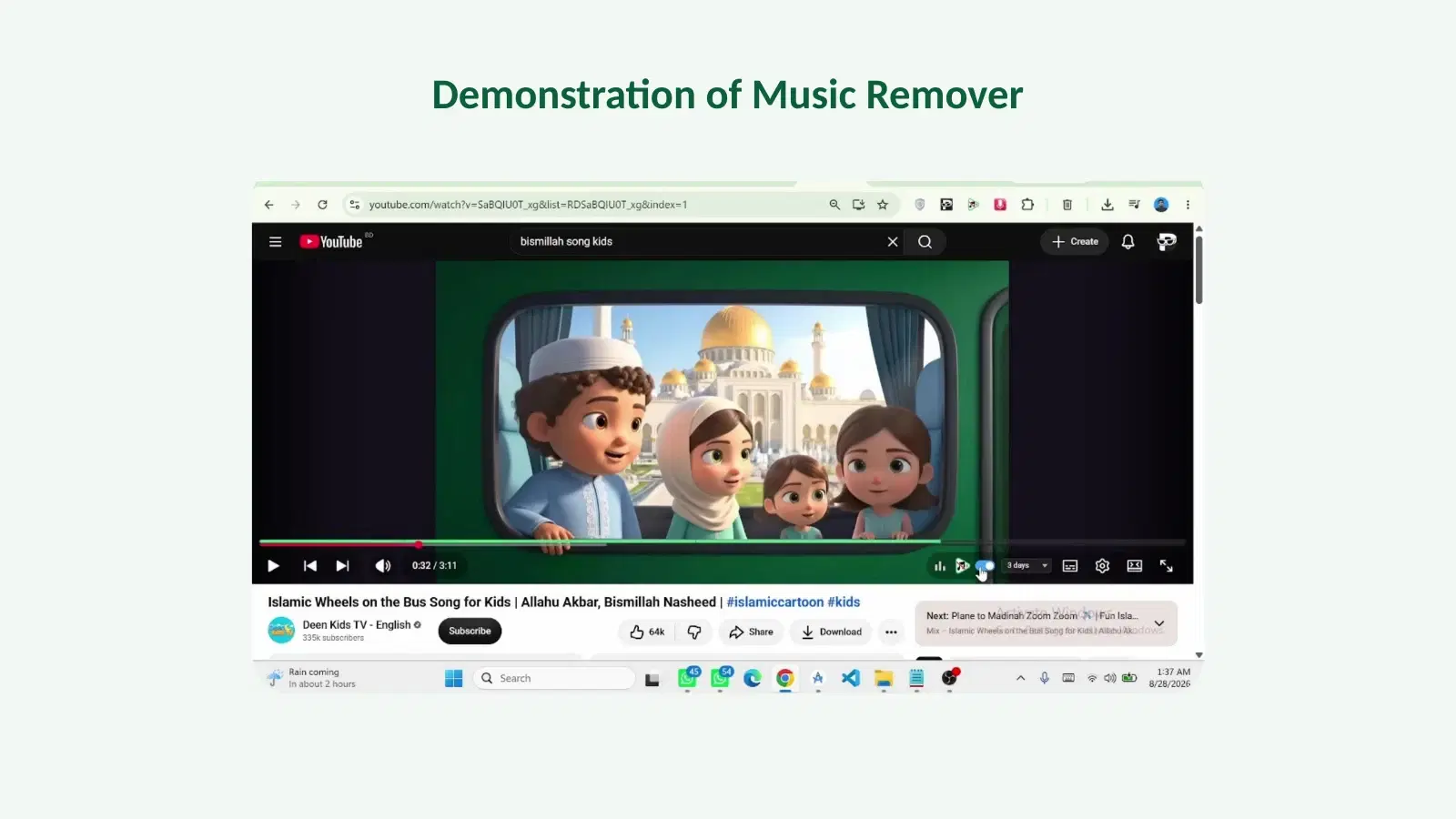Open video settings gear
1456x819 pixels.
click(x=1103, y=566)
